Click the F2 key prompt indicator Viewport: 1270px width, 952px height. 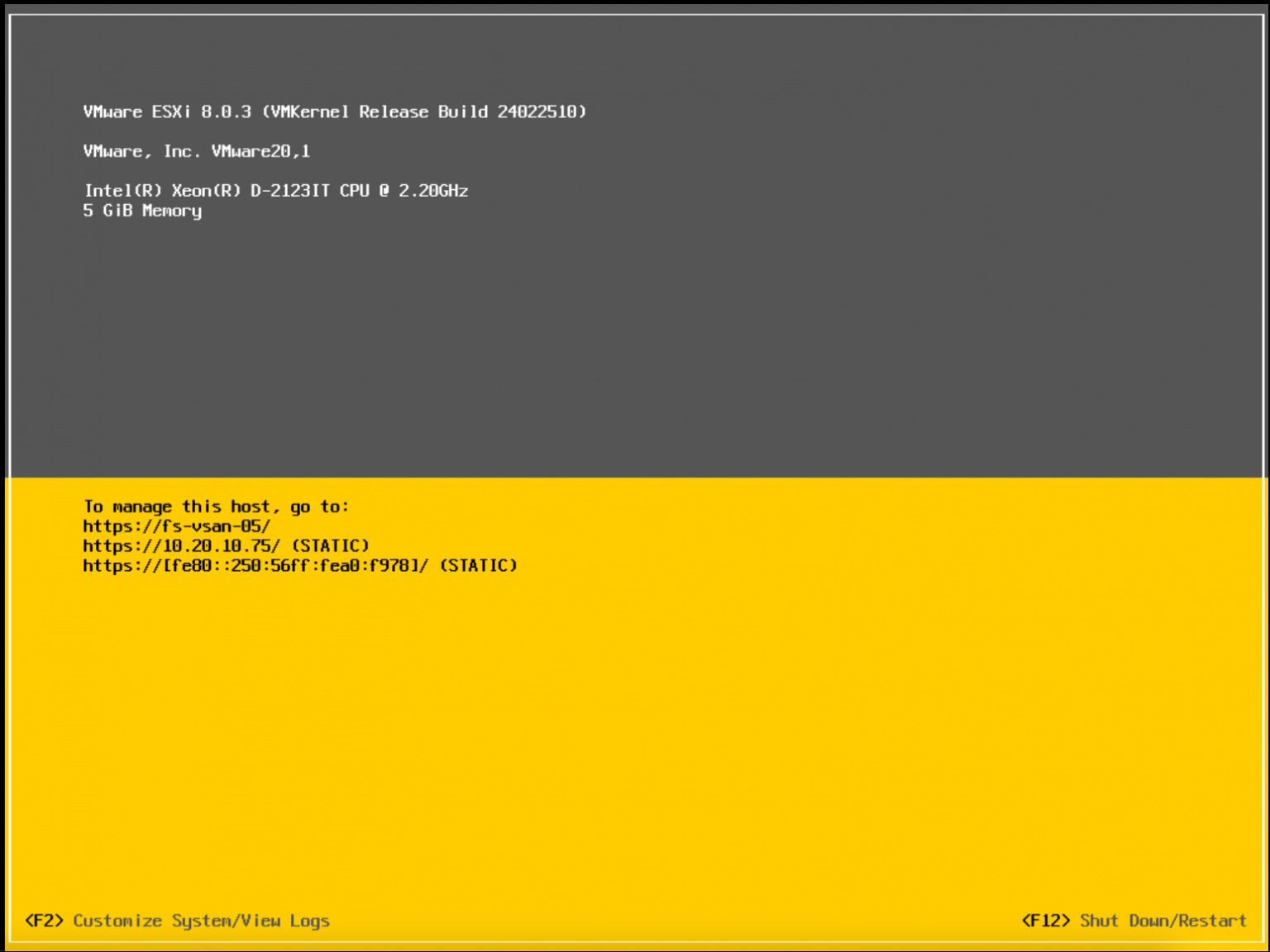click(x=44, y=921)
